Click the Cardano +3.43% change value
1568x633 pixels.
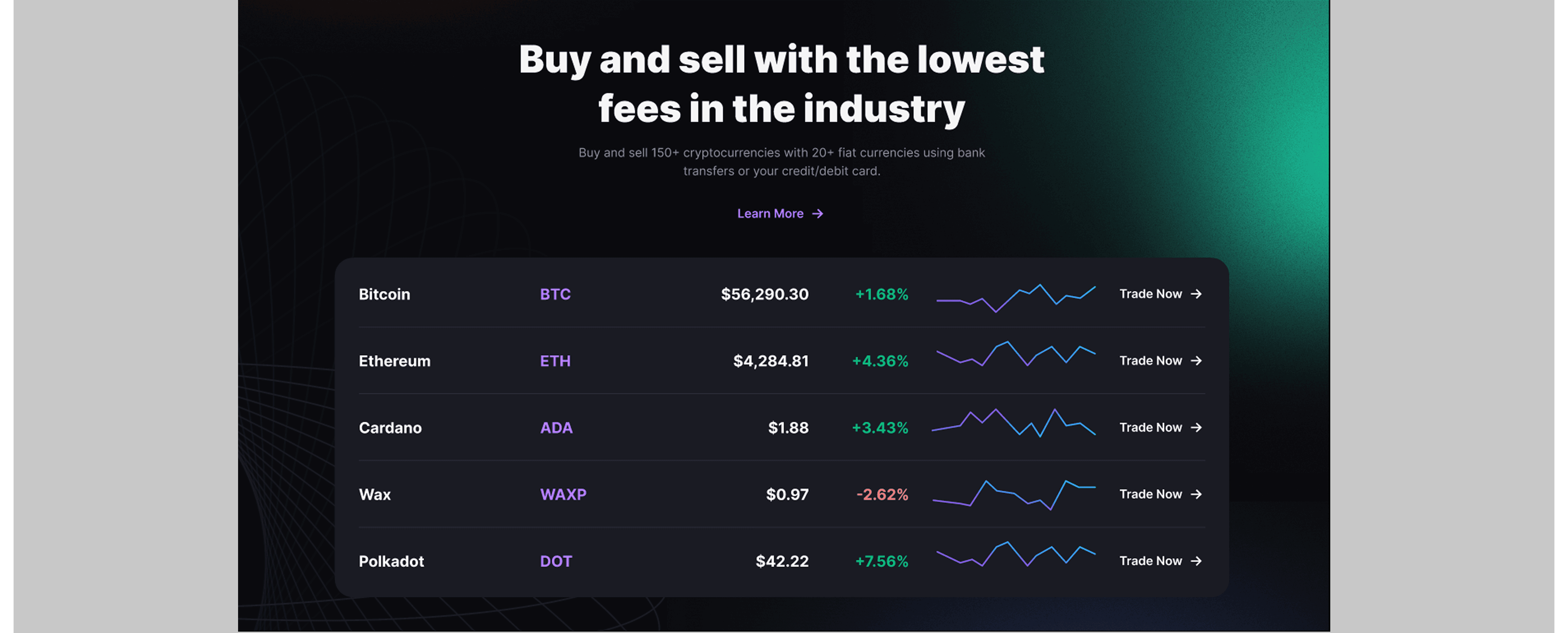[880, 428]
